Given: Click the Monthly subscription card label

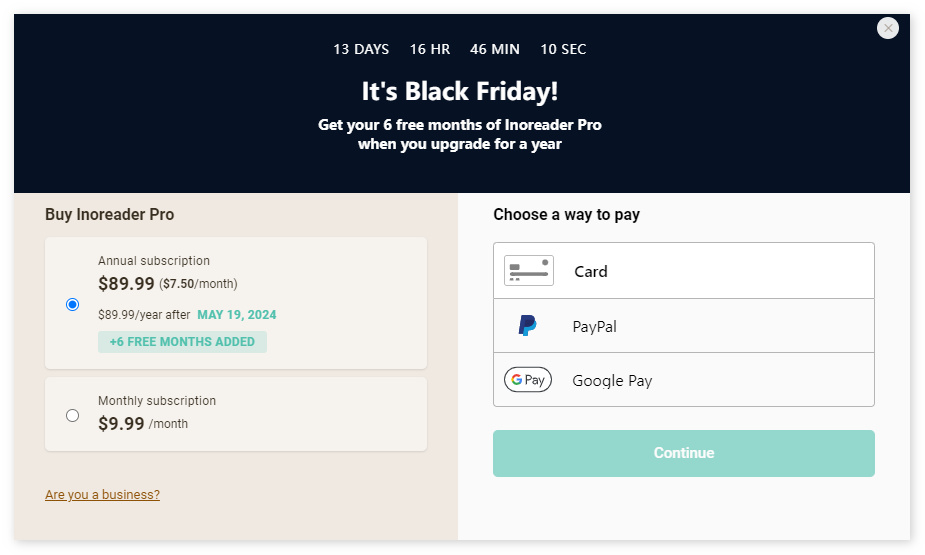Looking at the screenshot, I should coord(157,401).
